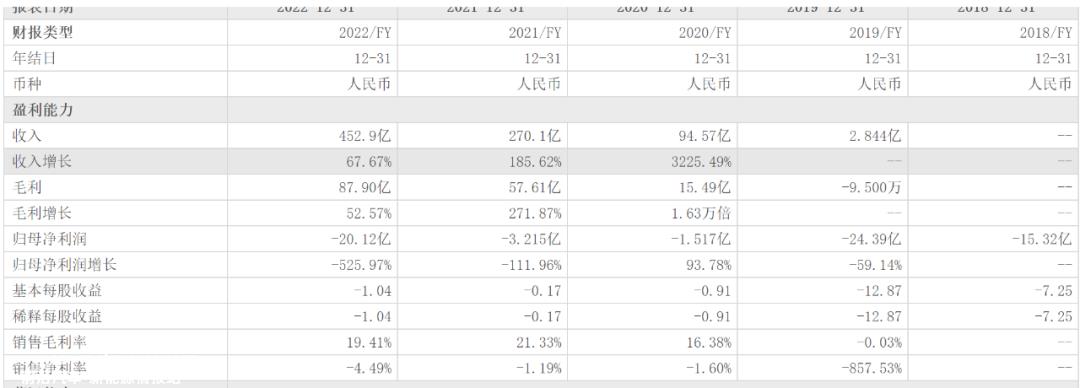Select the 年结日 row label
Image resolution: width=1080 pixels, height=388 pixels.
pyautogui.click(x=34, y=59)
